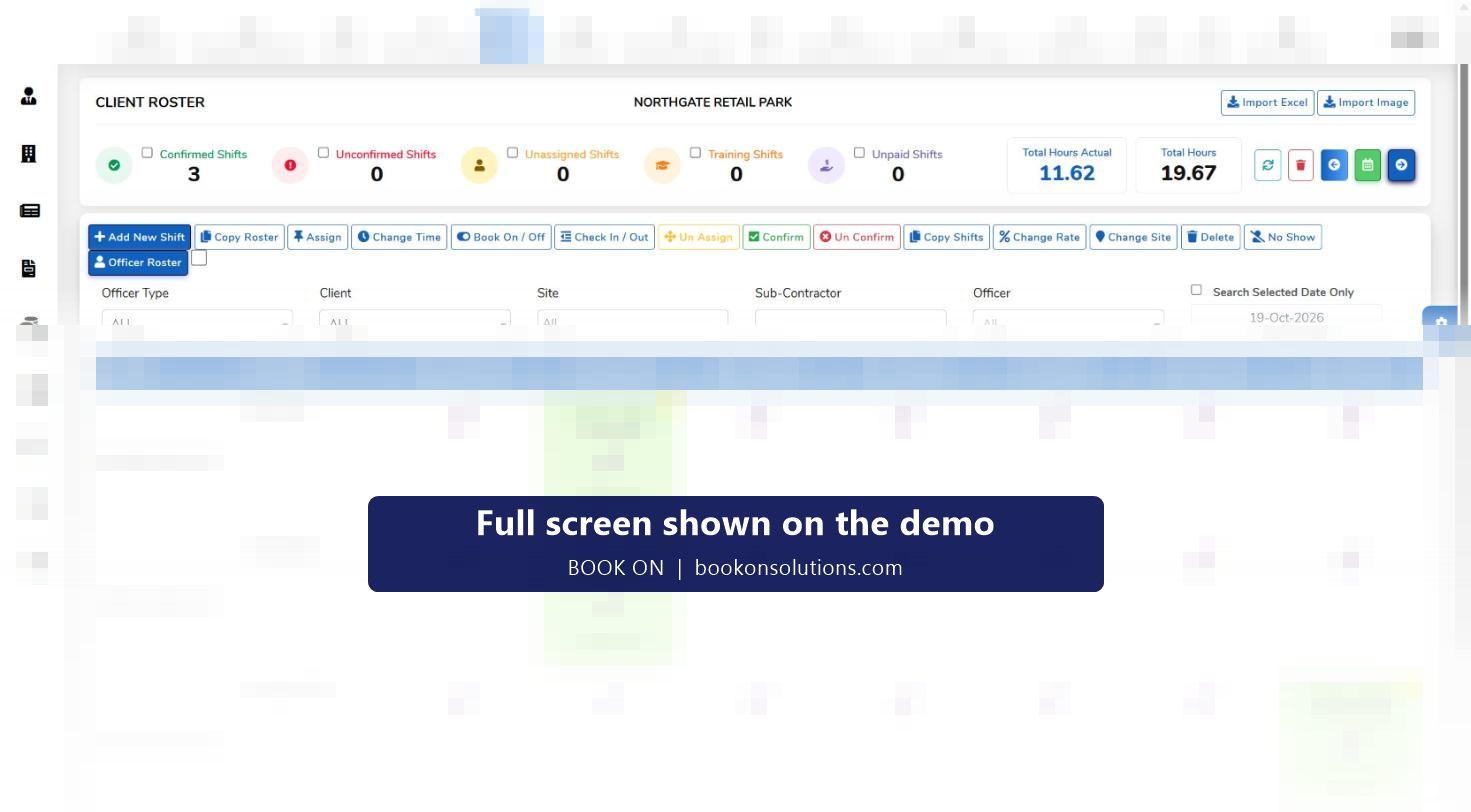Click the green Confirm button
The image size is (1471, 812).
(x=776, y=237)
